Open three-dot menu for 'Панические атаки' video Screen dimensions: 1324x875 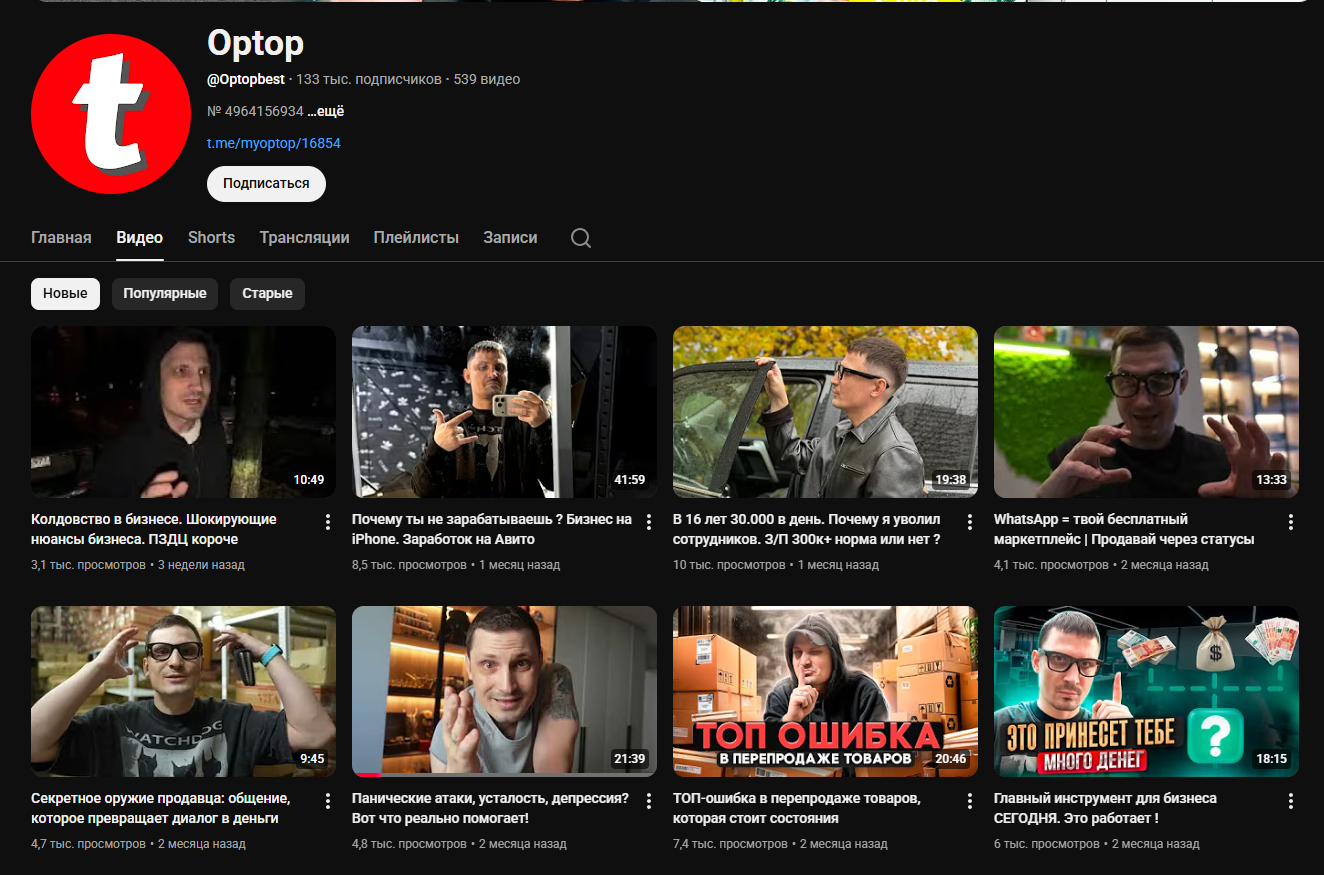pyautogui.click(x=648, y=801)
